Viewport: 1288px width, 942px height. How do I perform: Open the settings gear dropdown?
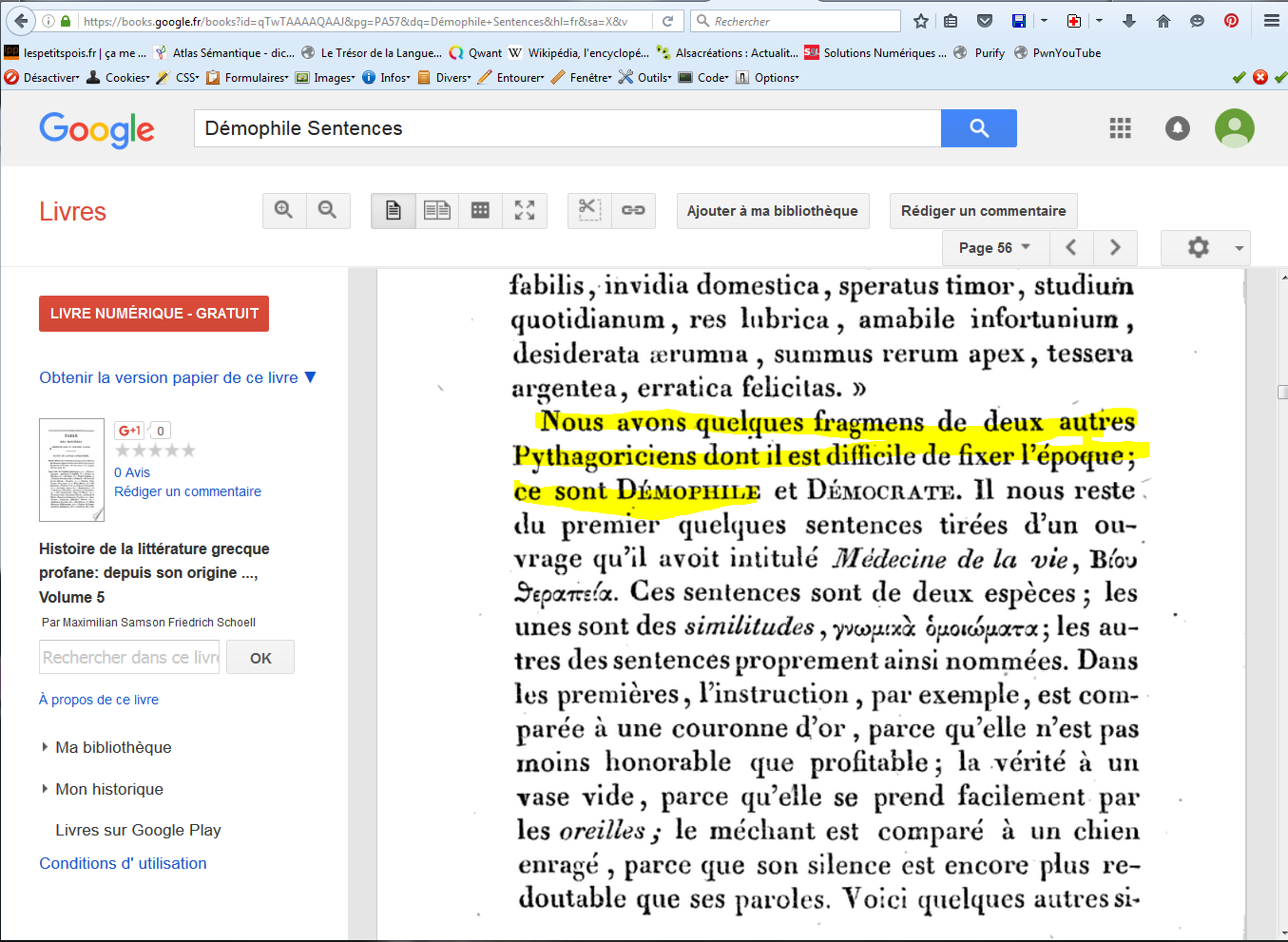1205,248
